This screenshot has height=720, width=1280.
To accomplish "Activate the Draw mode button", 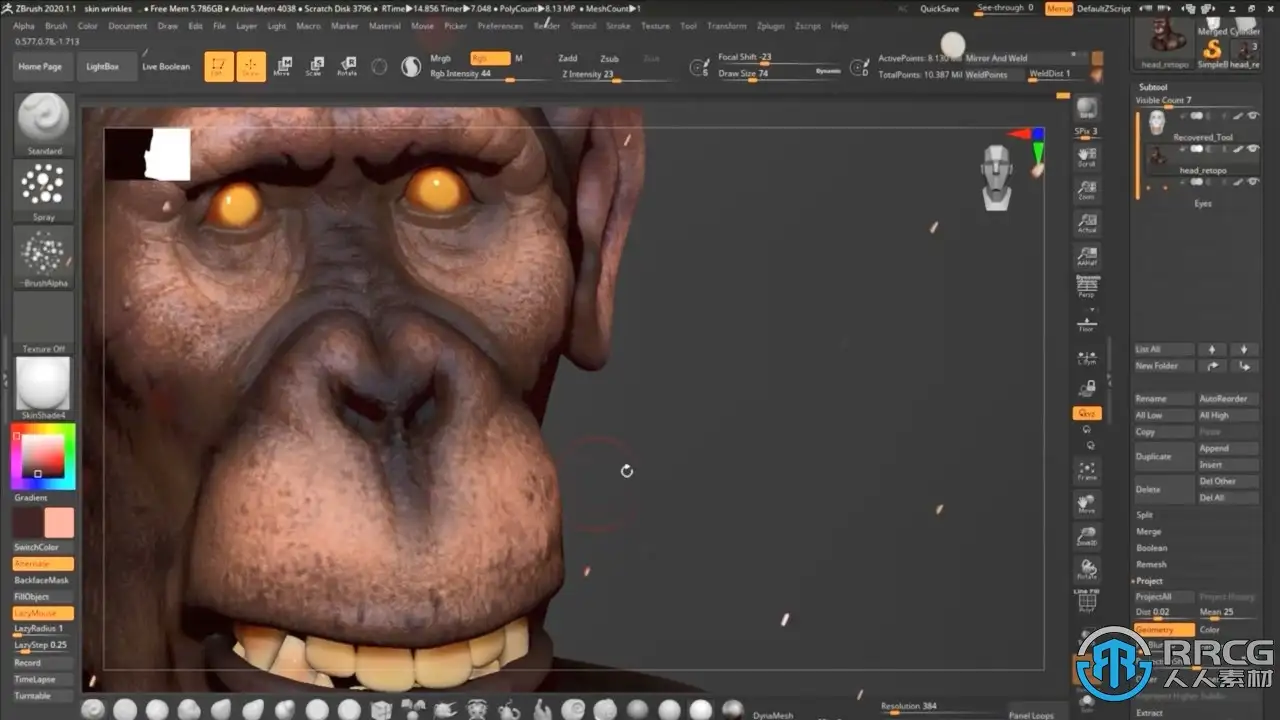I will [x=250, y=66].
